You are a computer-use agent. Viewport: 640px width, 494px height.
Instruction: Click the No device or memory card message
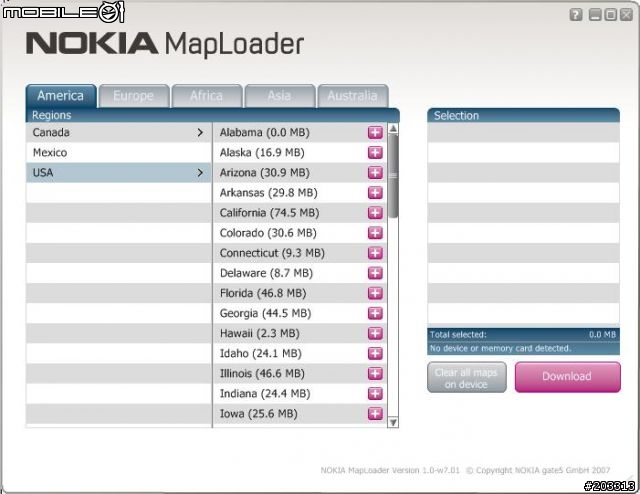[500, 348]
